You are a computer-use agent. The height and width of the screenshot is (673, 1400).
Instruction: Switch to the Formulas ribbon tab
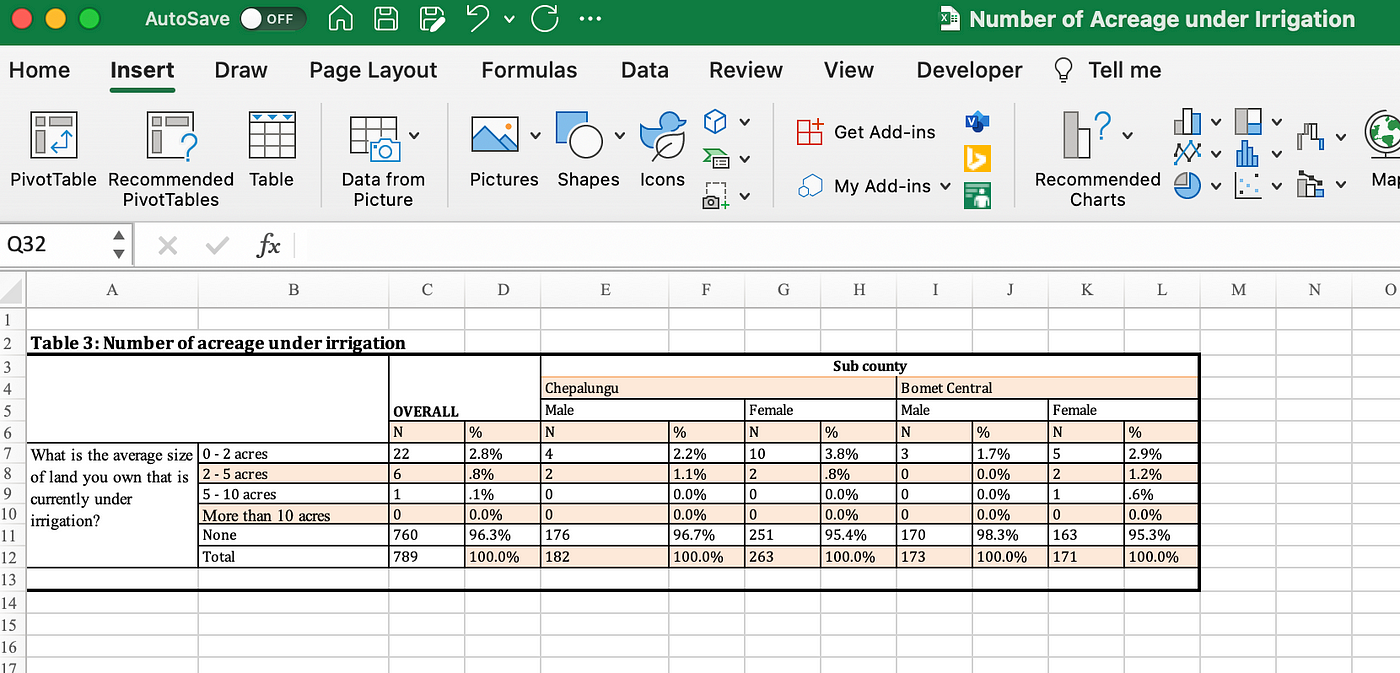pos(529,70)
